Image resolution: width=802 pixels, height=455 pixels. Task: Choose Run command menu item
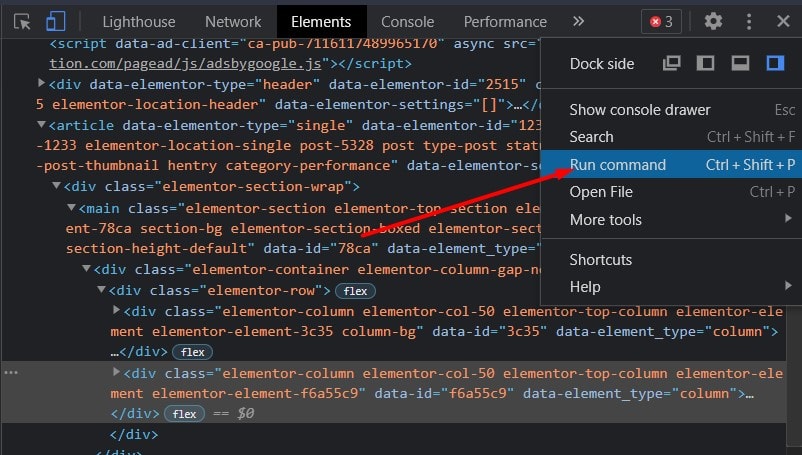(671, 165)
